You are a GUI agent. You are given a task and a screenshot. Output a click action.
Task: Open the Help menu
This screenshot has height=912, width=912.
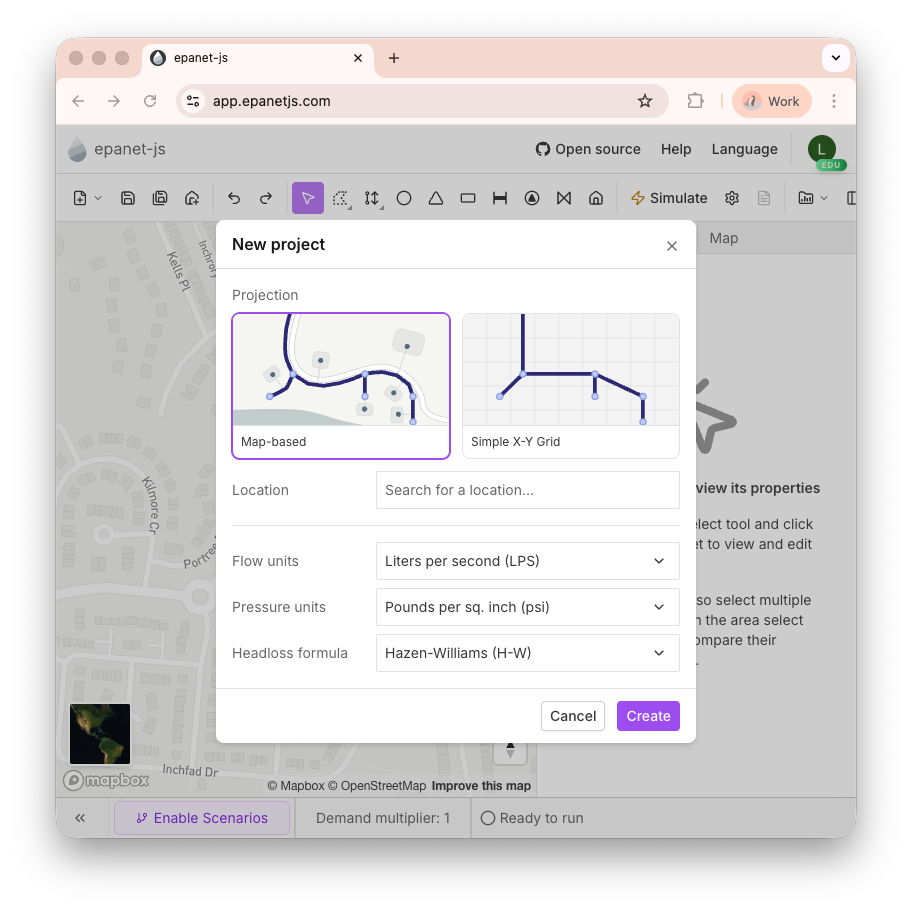pyautogui.click(x=676, y=149)
